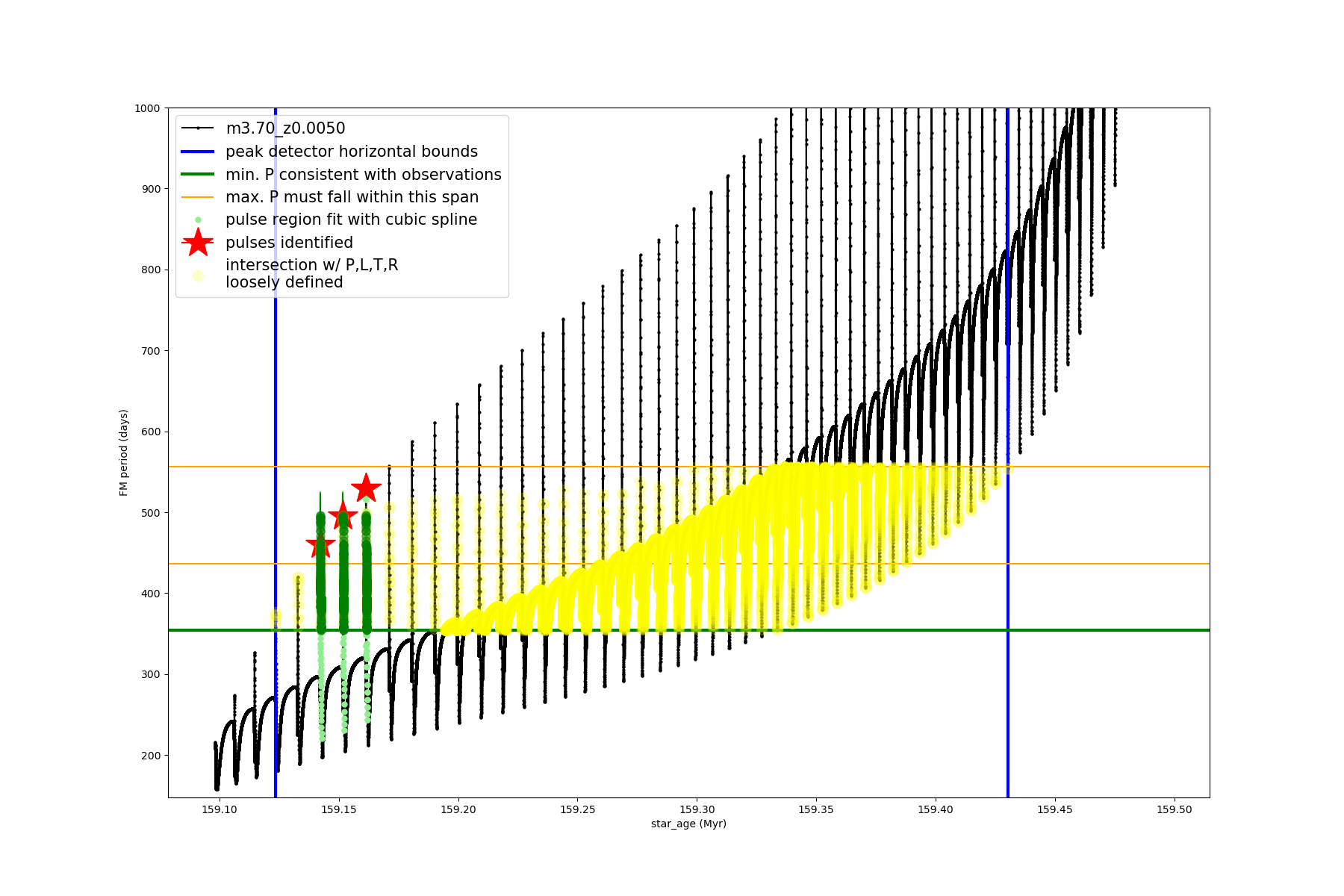The height and width of the screenshot is (896, 1344).
Task: Select 'peak detector horizontal bounds' legend text
Action: pyautogui.click(x=351, y=152)
